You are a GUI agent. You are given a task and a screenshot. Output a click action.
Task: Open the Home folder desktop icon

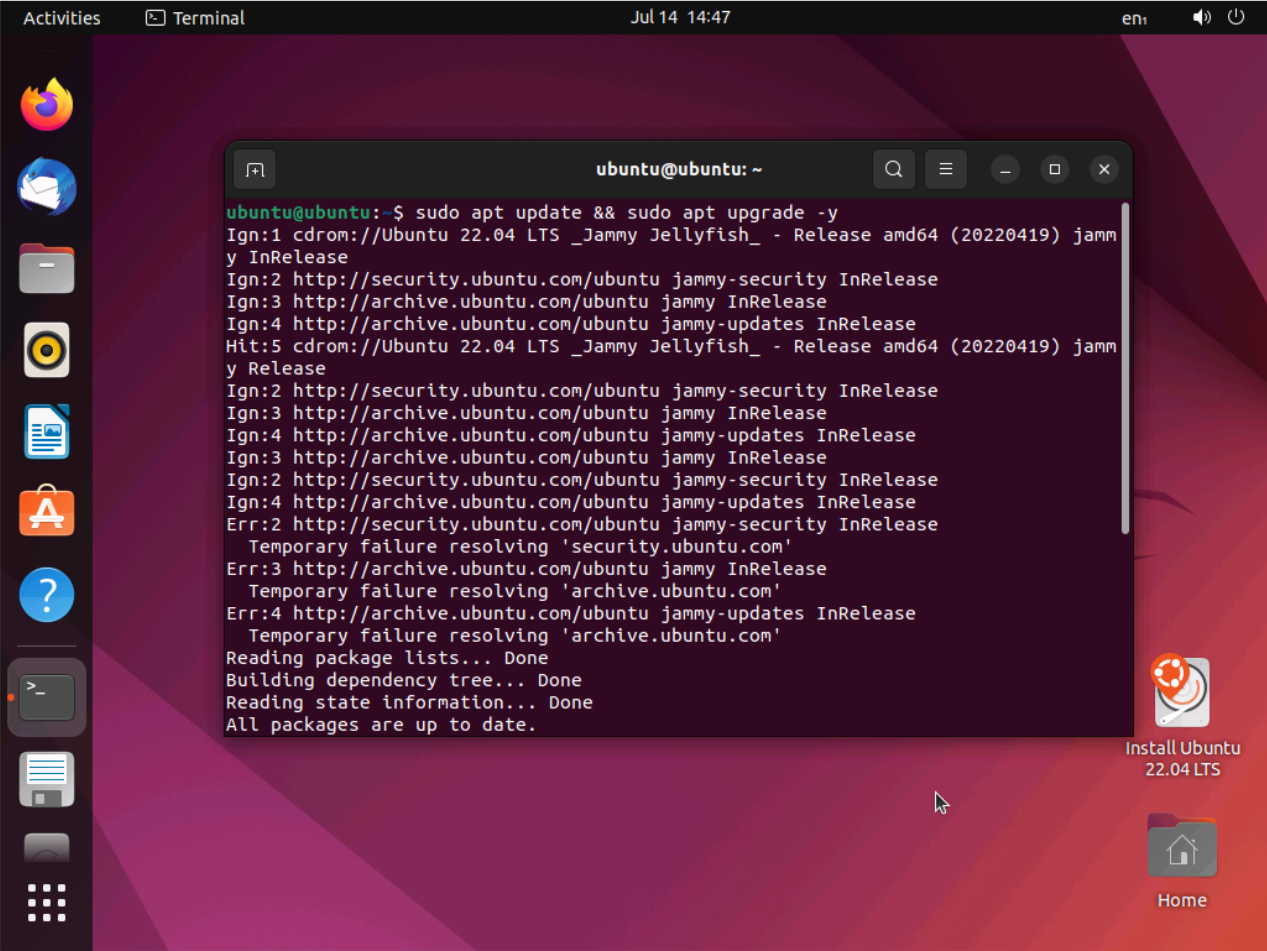(x=1182, y=860)
